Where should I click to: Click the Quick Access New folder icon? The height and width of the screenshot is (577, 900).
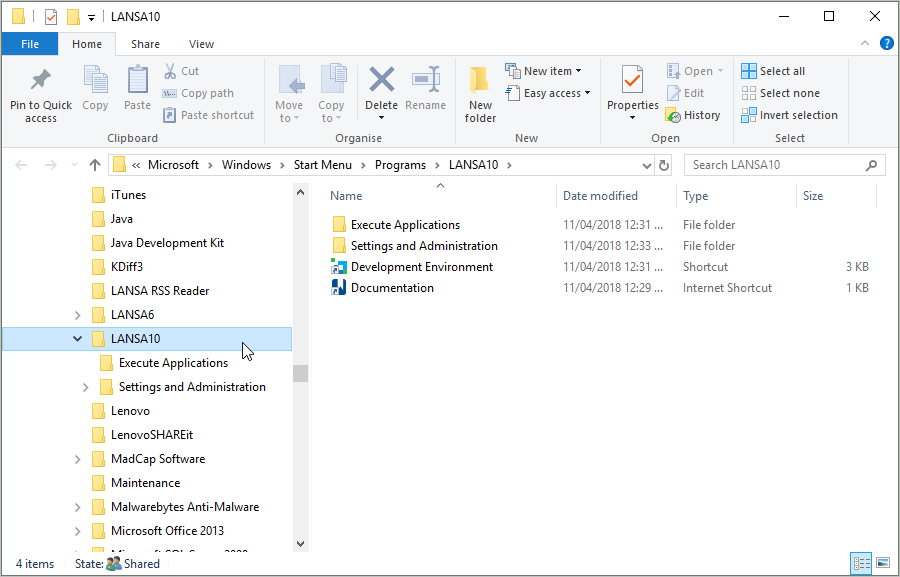pos(73,17)
